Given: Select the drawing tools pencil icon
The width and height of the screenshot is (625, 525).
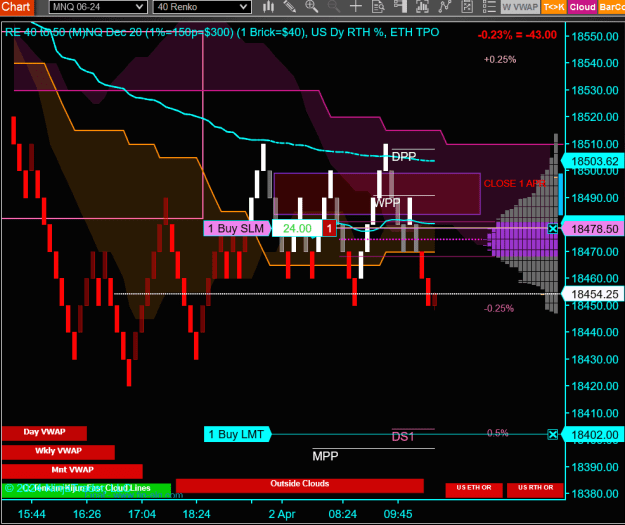Looking at the screenshot, I should pos(290,7).
